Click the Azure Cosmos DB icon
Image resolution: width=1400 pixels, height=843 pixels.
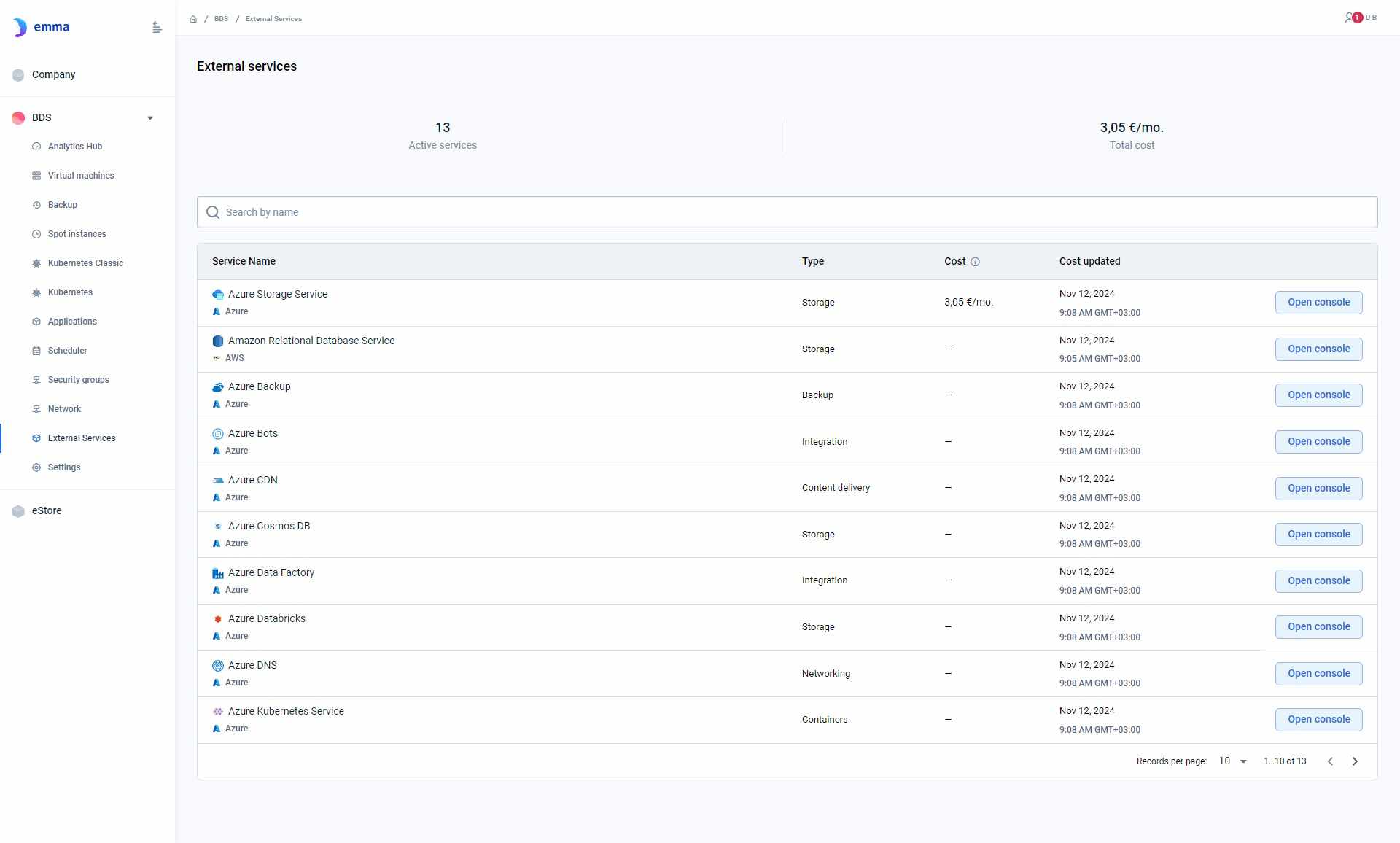(218, 527)
